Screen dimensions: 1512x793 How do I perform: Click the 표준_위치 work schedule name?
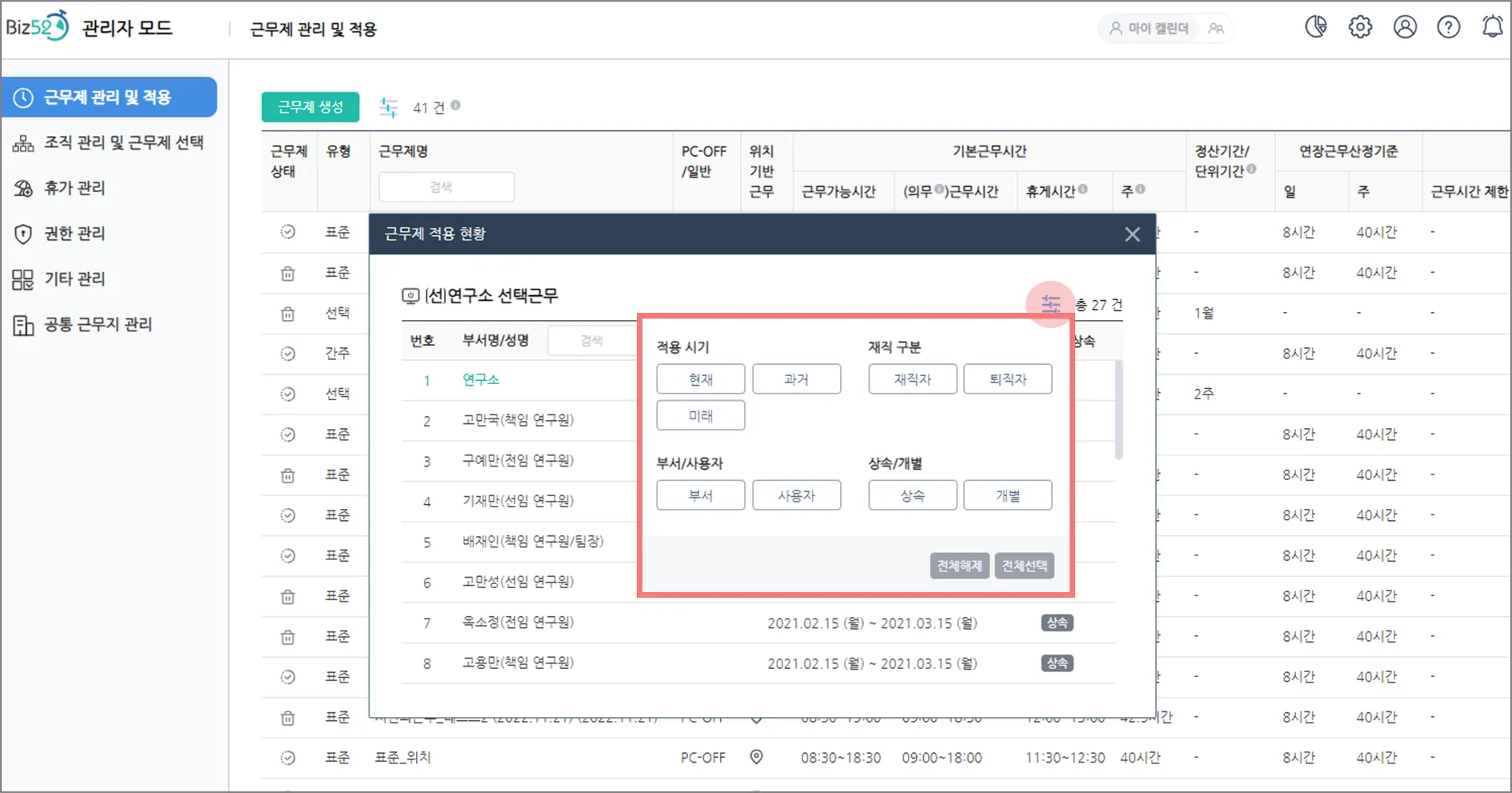(x=403, y=757)
